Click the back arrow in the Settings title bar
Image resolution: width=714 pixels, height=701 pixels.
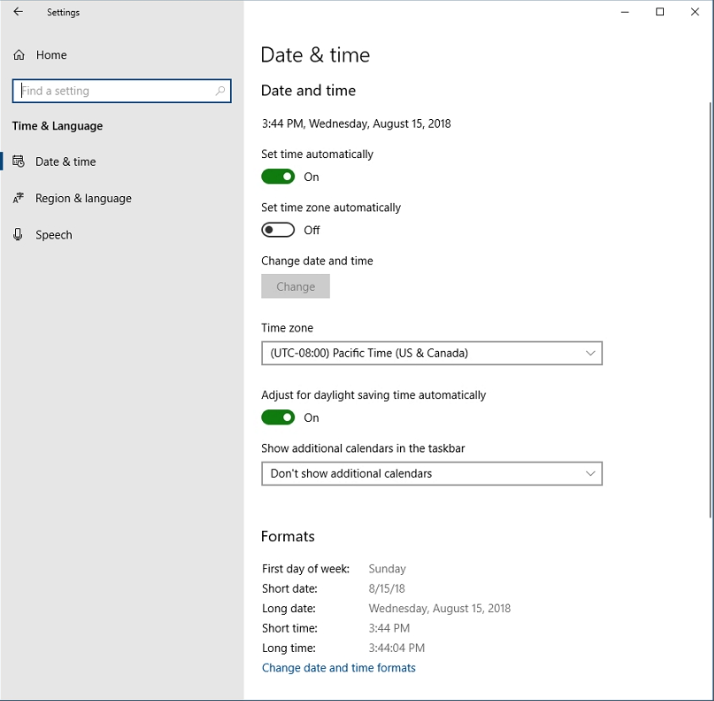coord(18,12)
